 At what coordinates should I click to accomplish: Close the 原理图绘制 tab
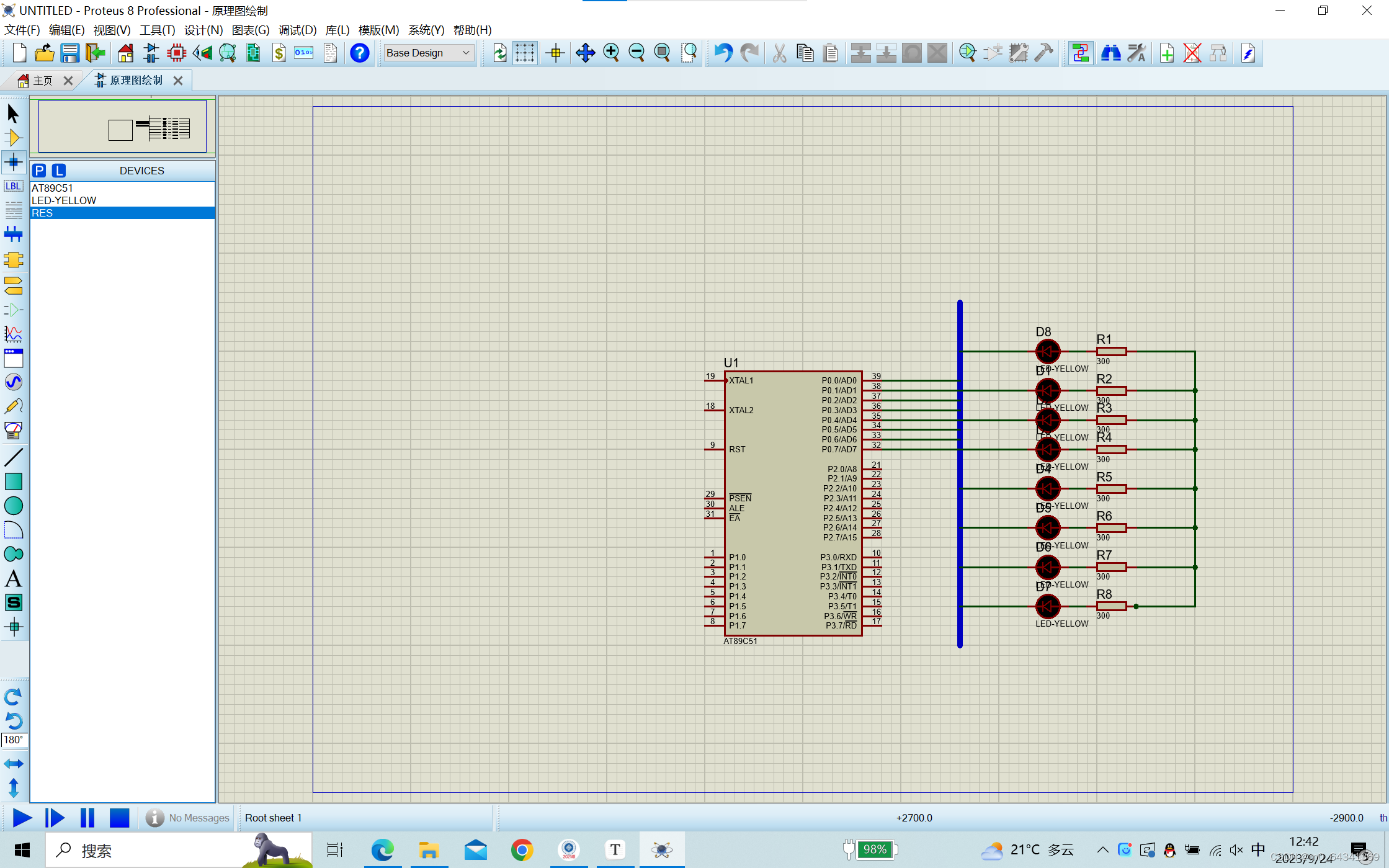pyautogui.click(x=178, y=81)
